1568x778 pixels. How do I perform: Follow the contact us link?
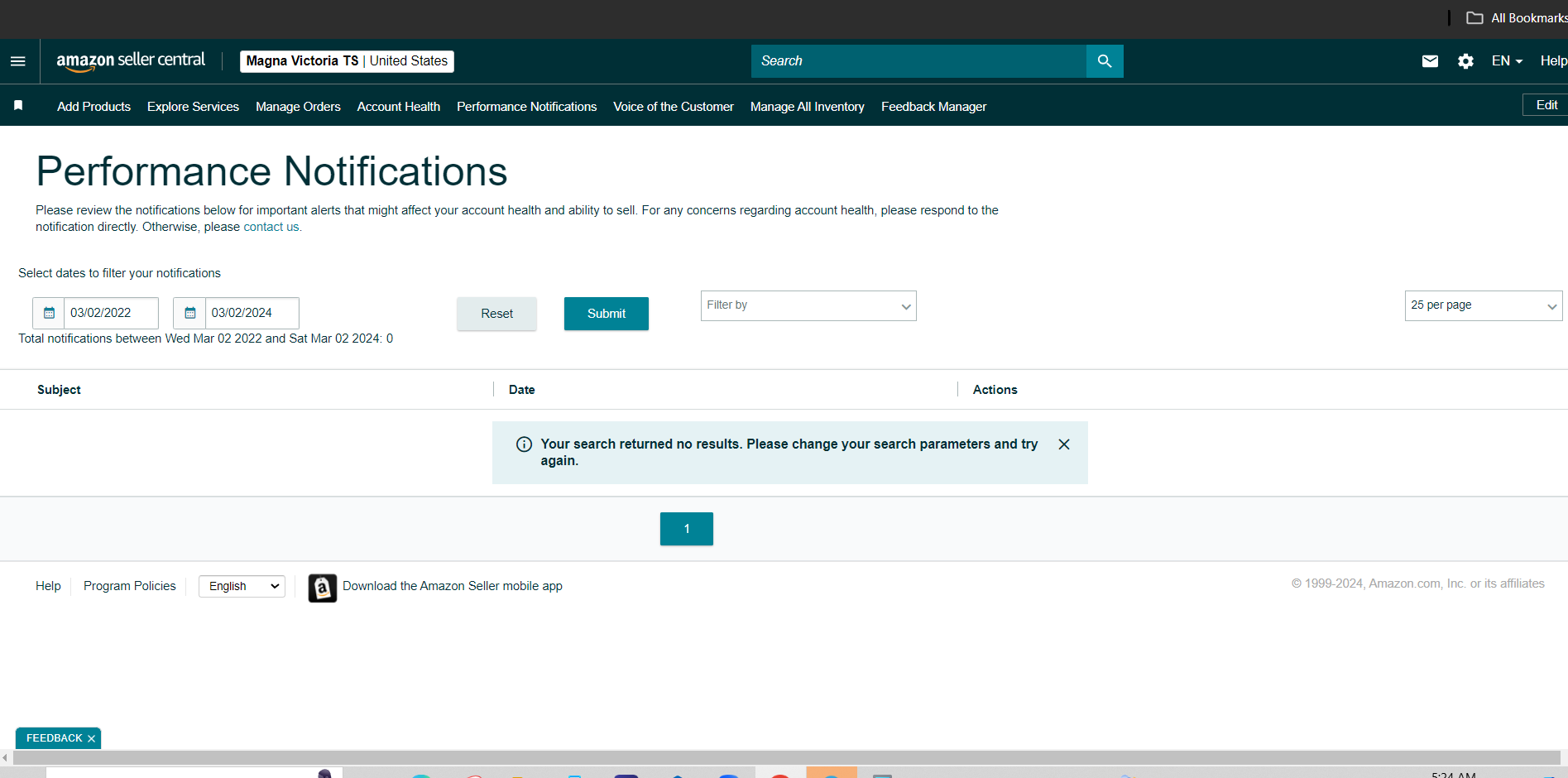point(272,227)
